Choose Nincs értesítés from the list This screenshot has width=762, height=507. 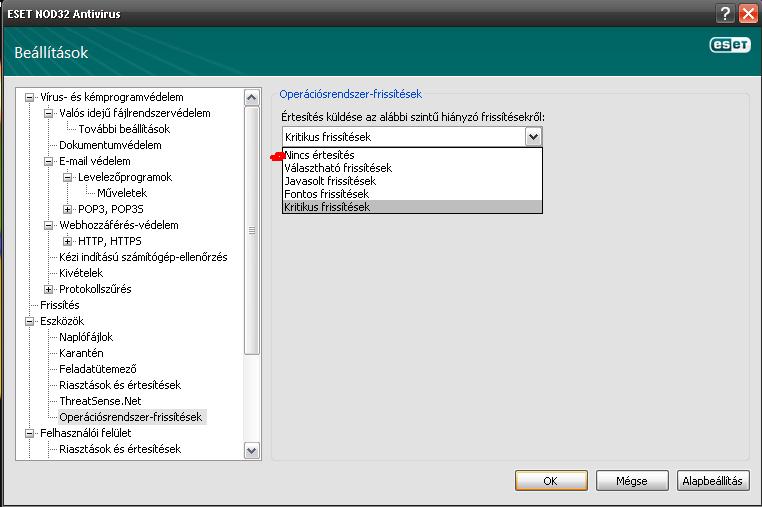tap(412, 155)
